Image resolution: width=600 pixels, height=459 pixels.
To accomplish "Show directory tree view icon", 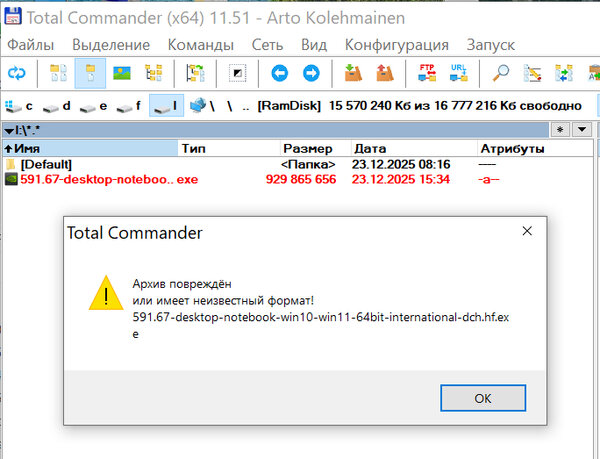I will [x=153, y=73].
